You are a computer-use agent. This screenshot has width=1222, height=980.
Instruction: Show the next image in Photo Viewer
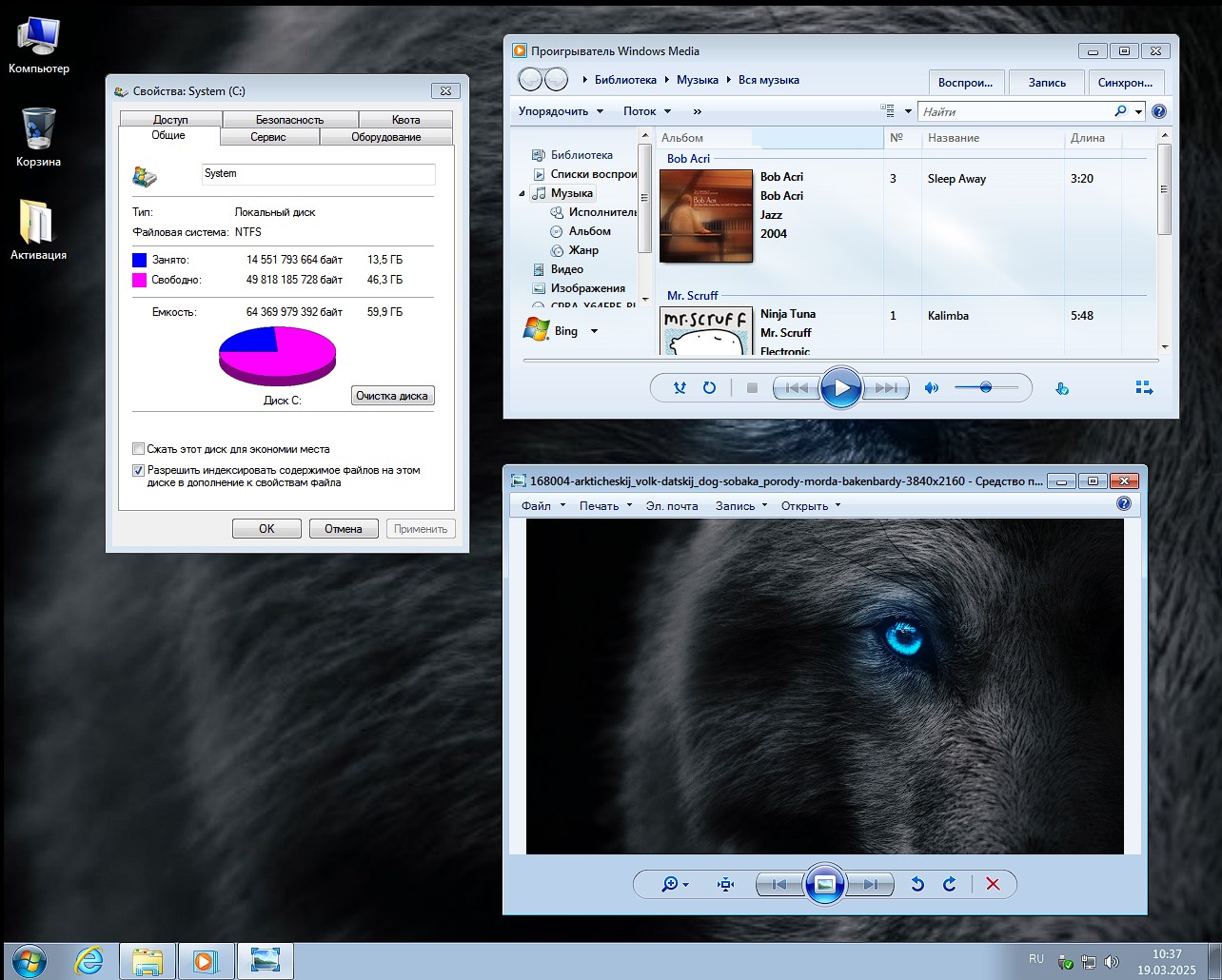coord(870,884)
